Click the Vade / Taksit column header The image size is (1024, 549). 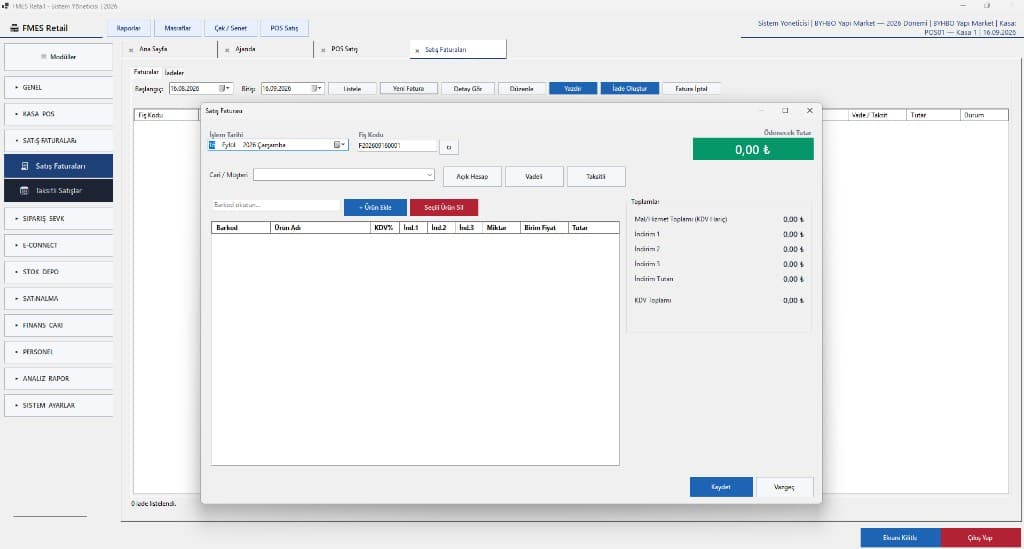pos(877,115)
